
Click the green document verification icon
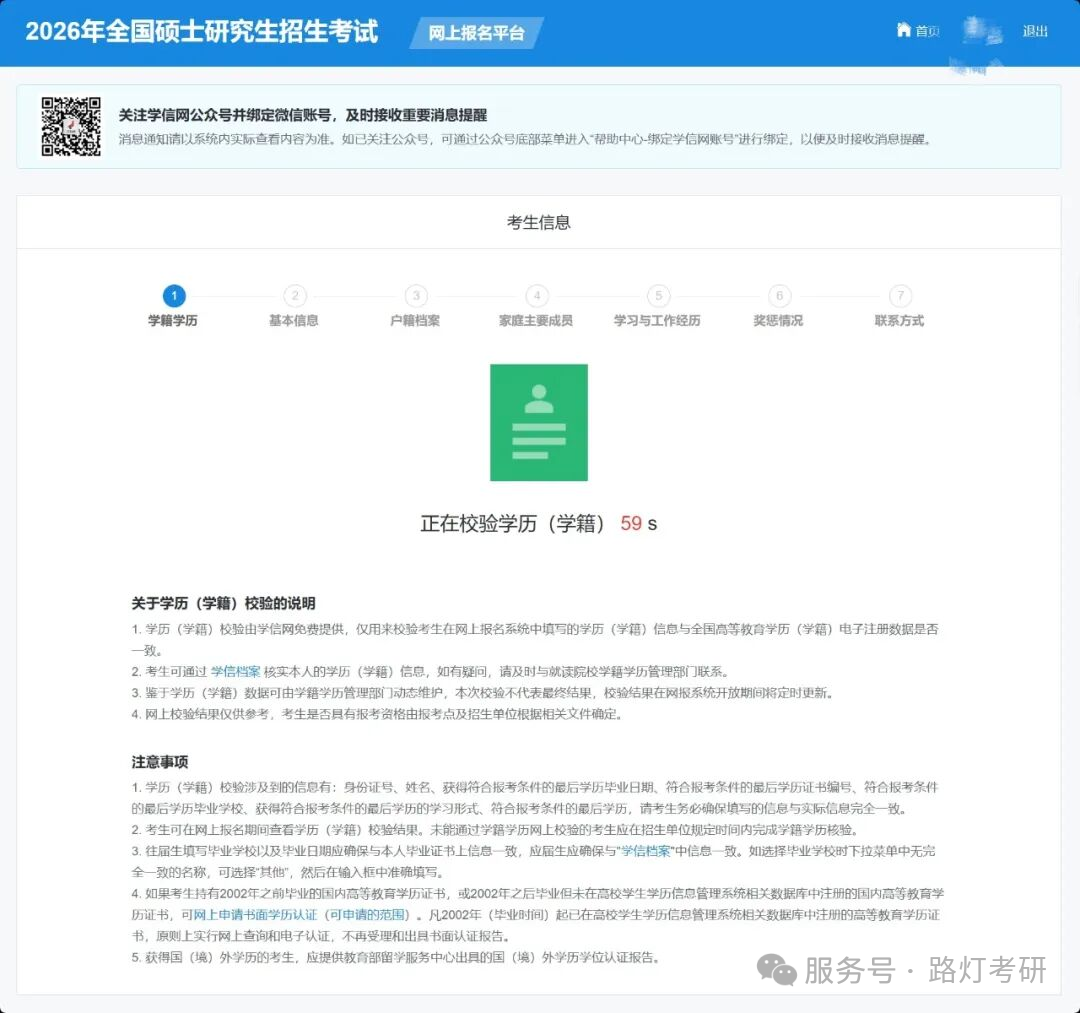538,422
